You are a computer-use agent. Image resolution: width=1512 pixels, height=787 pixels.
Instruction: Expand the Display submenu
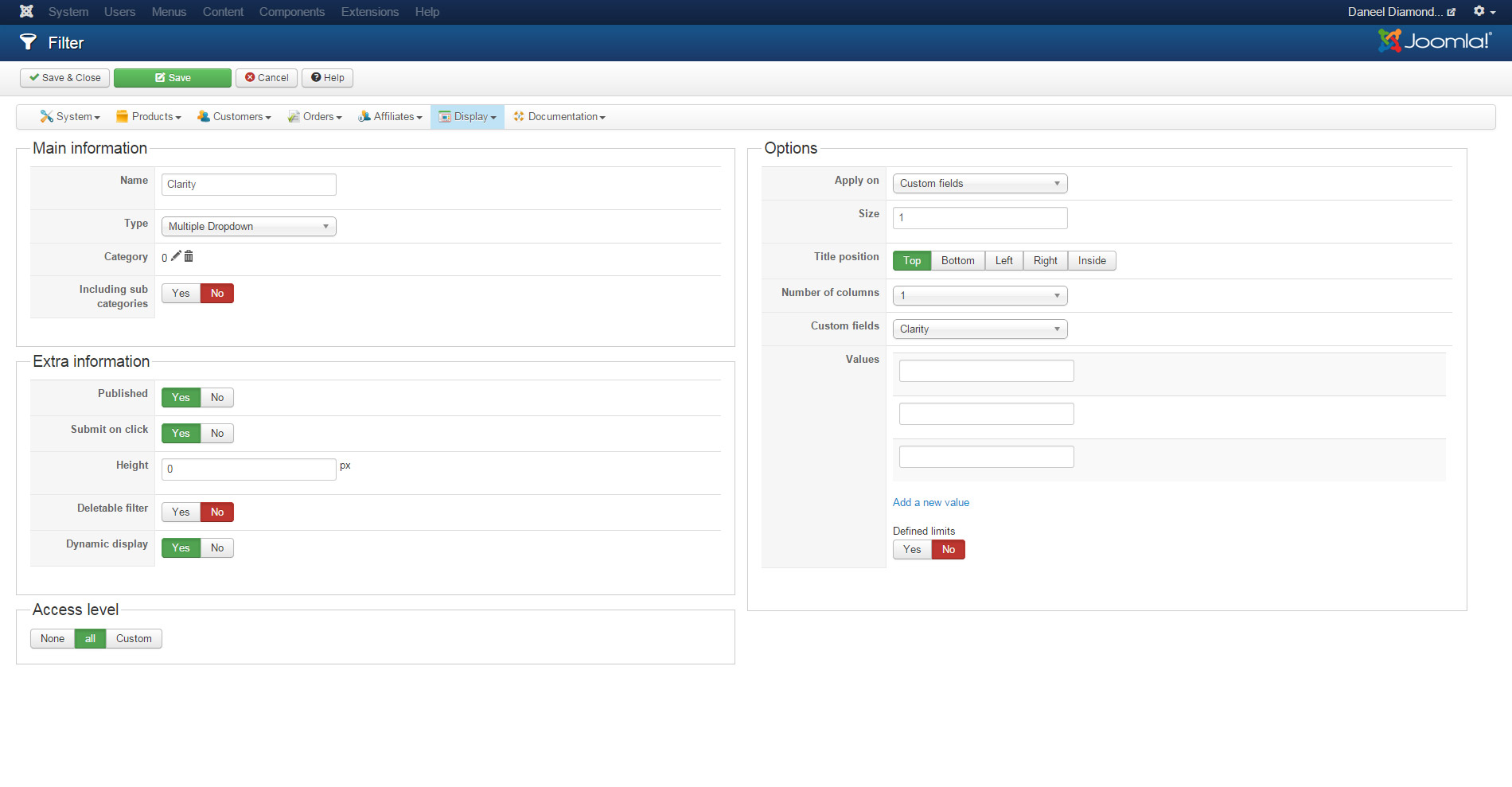(467, 116)
